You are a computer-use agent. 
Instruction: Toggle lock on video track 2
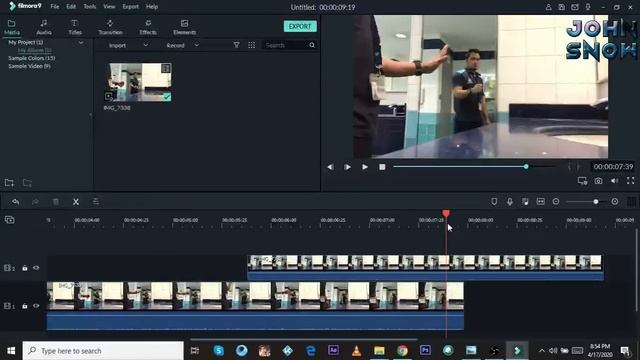[x=25, y=268]
